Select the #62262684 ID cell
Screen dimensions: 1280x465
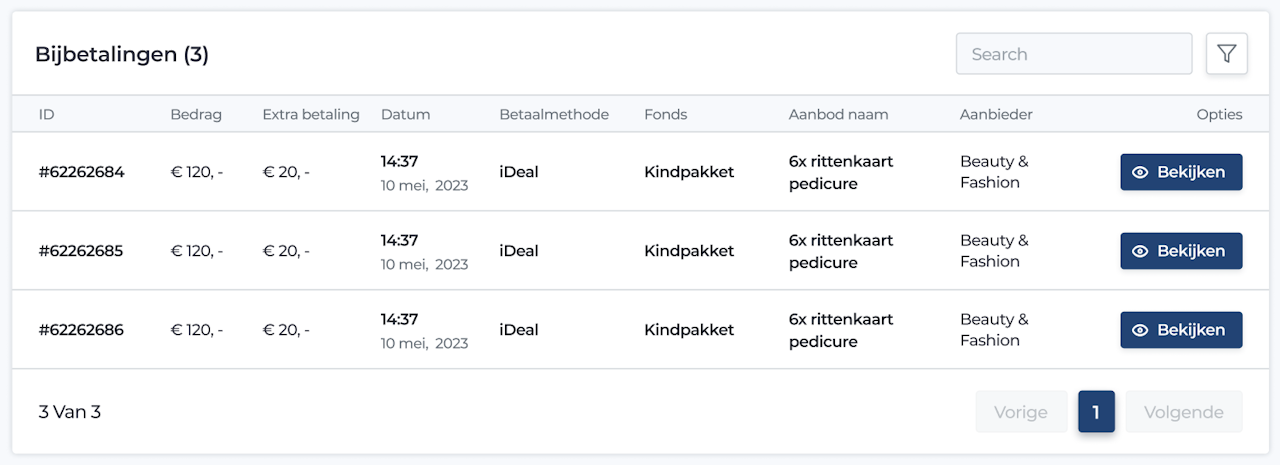[x=81, y=172]
